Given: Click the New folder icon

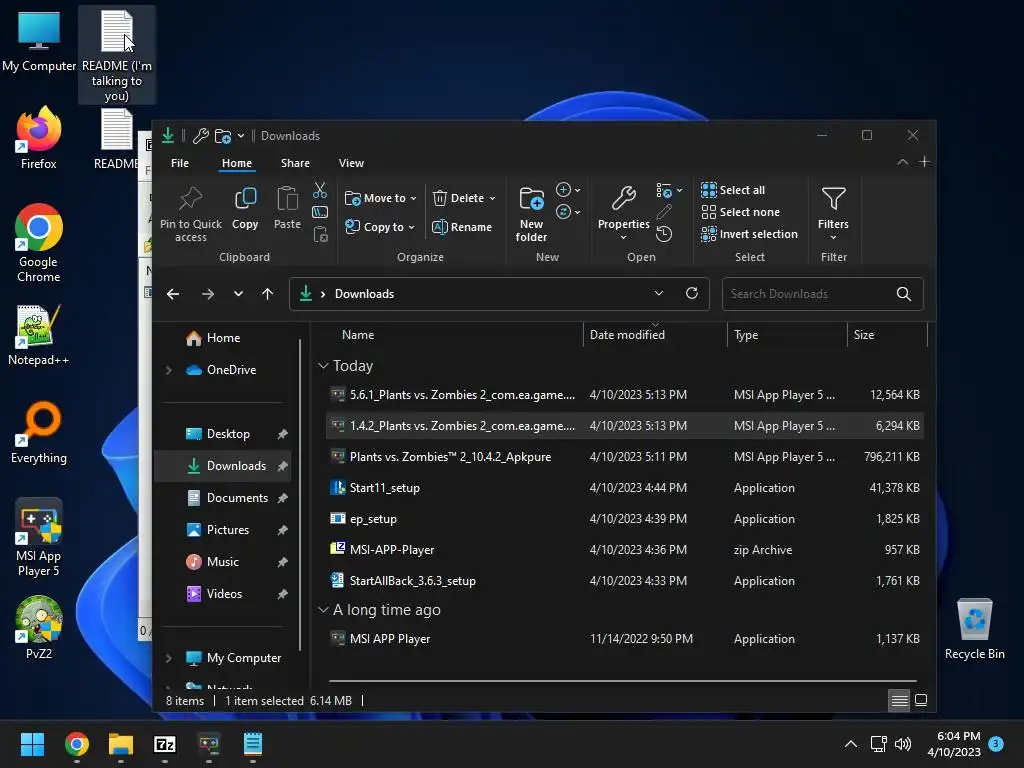Looking at the screenshot, I should point(532,199).
